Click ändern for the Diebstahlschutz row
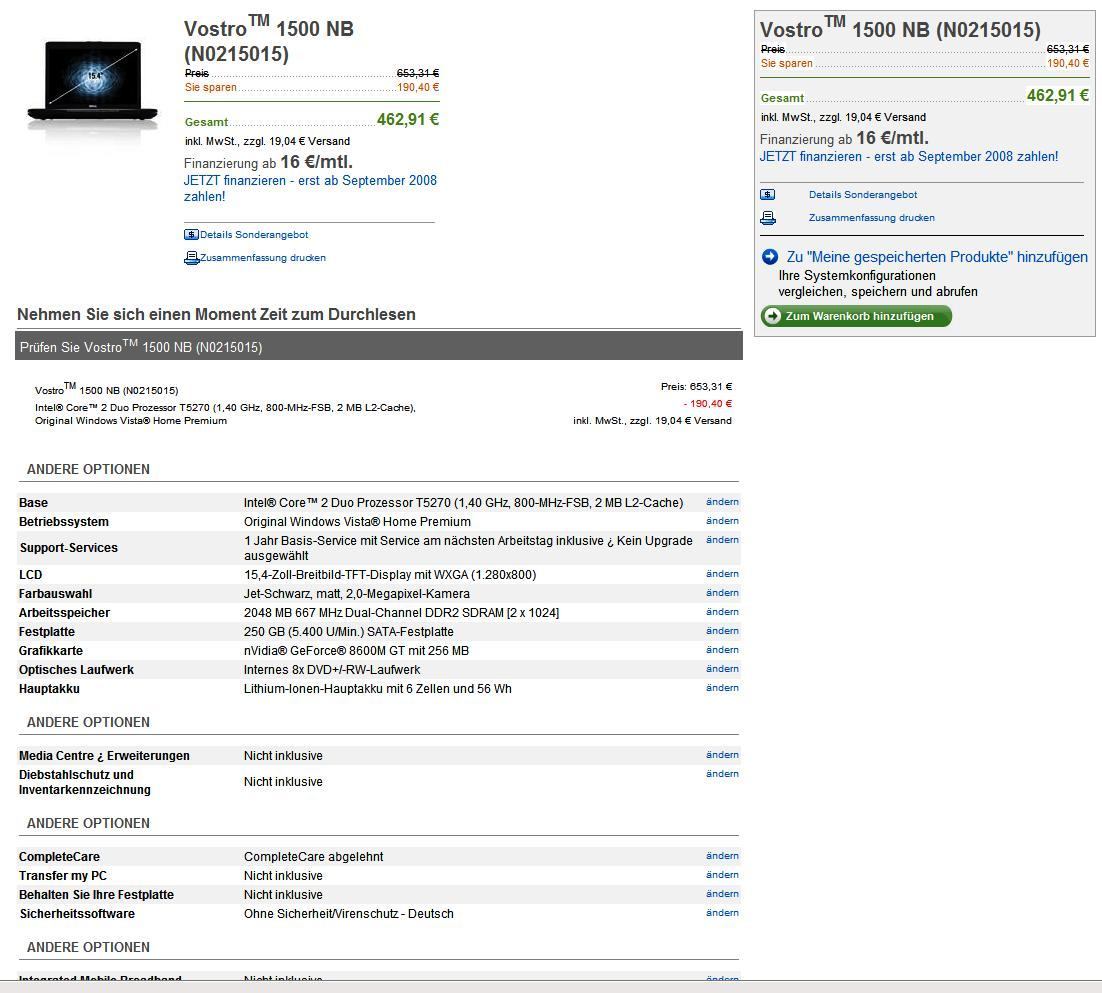Screen dimensions: 1102x993 tap(722, 774)
